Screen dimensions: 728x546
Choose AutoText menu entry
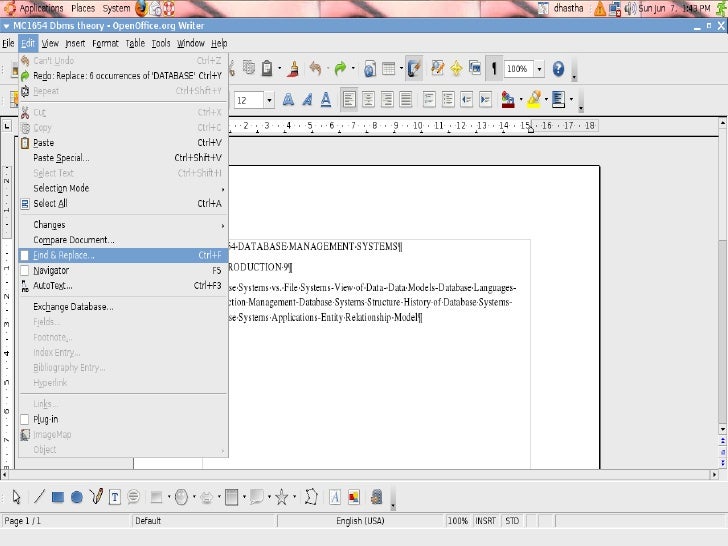pos(123,286)
